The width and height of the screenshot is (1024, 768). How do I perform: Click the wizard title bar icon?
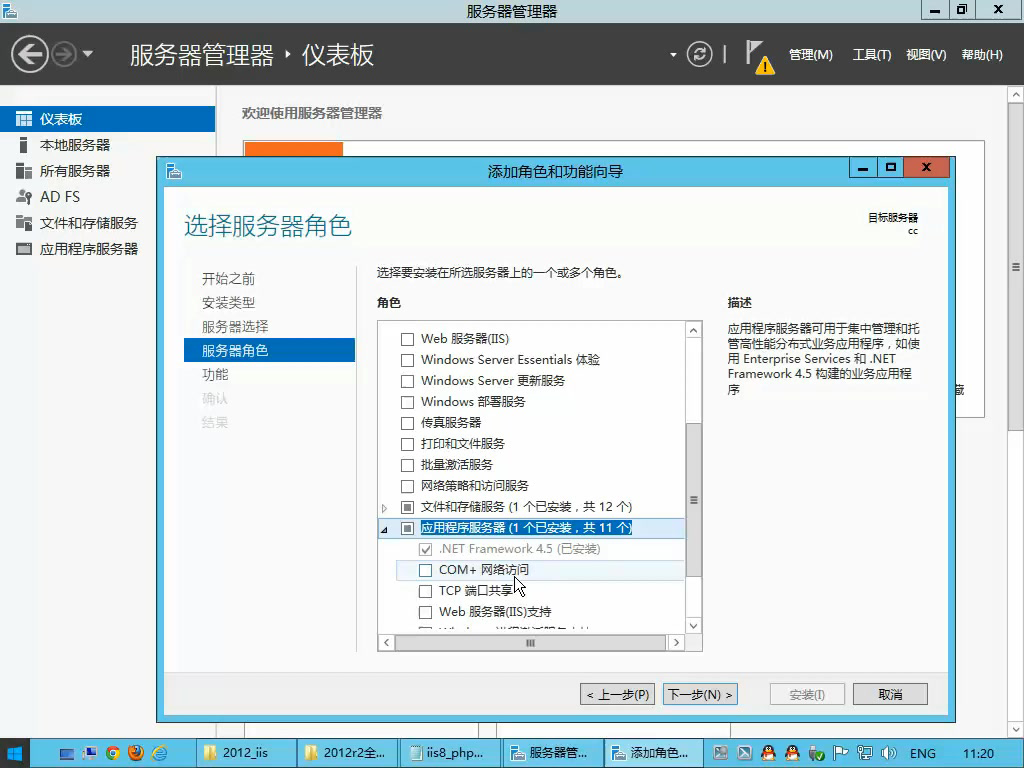point(174,171)
